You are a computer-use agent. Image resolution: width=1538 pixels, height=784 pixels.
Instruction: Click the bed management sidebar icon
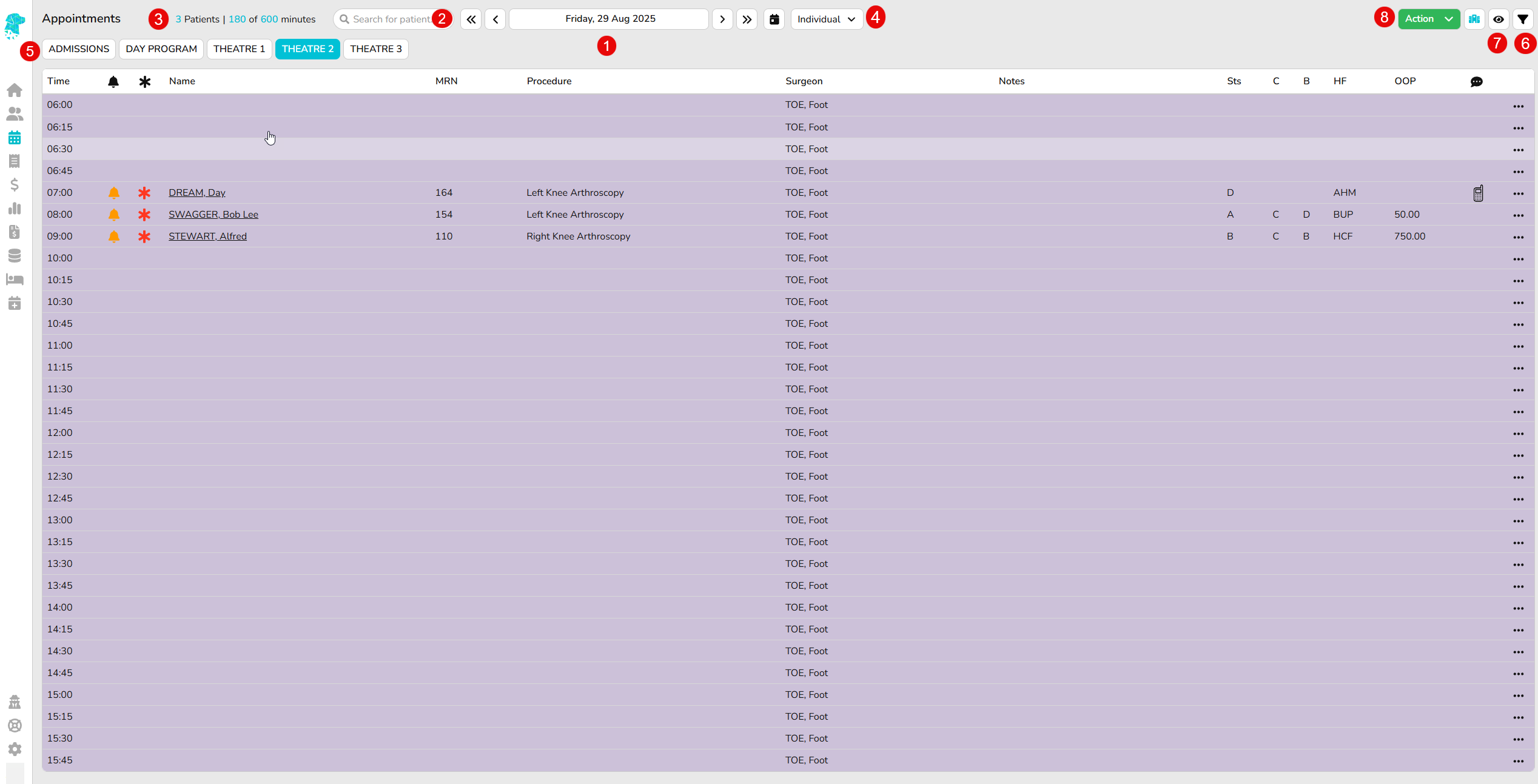point(15,280)
